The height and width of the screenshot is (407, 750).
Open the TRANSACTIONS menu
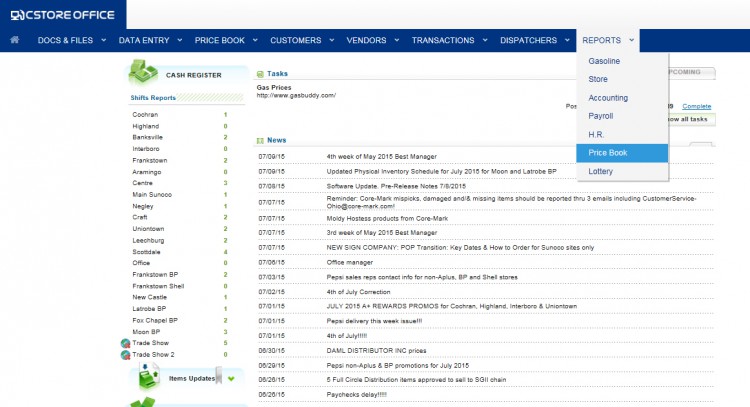tap(443, 40)
